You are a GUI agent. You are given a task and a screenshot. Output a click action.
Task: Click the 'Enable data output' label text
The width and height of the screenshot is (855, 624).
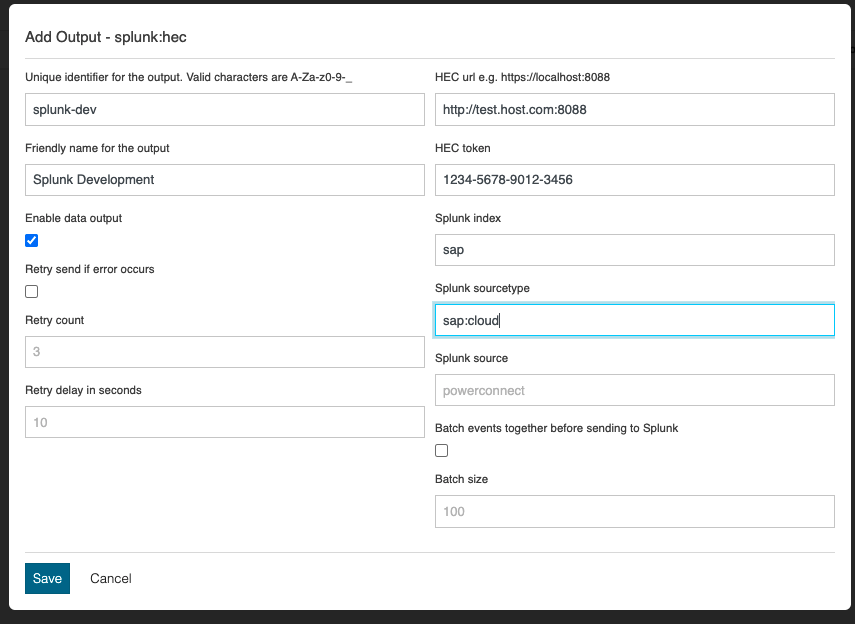74,218
